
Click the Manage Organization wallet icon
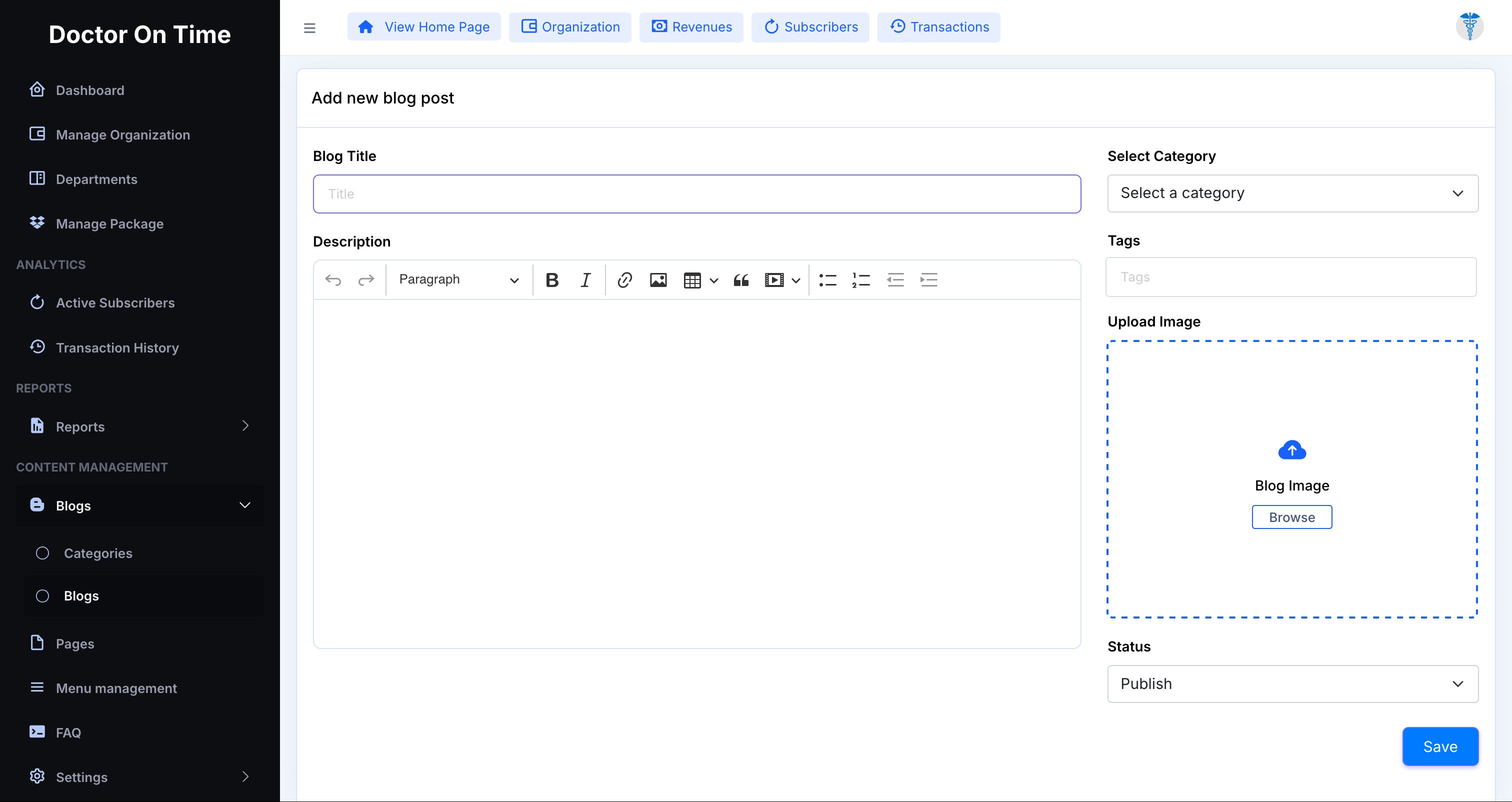pyautogui.click(x=37, y=134)
